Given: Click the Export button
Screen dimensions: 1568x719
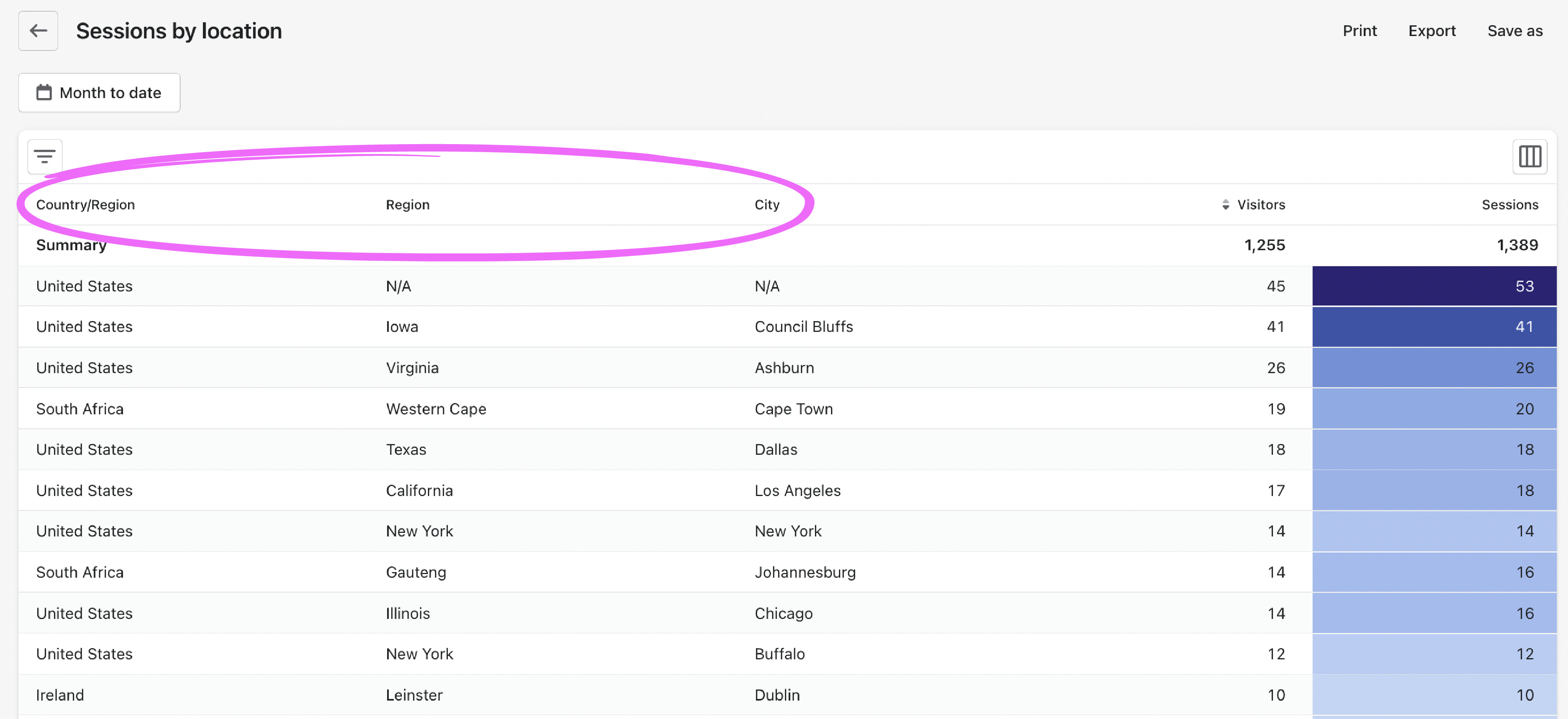Looking at the screenshot, I should coord(1431,31).
